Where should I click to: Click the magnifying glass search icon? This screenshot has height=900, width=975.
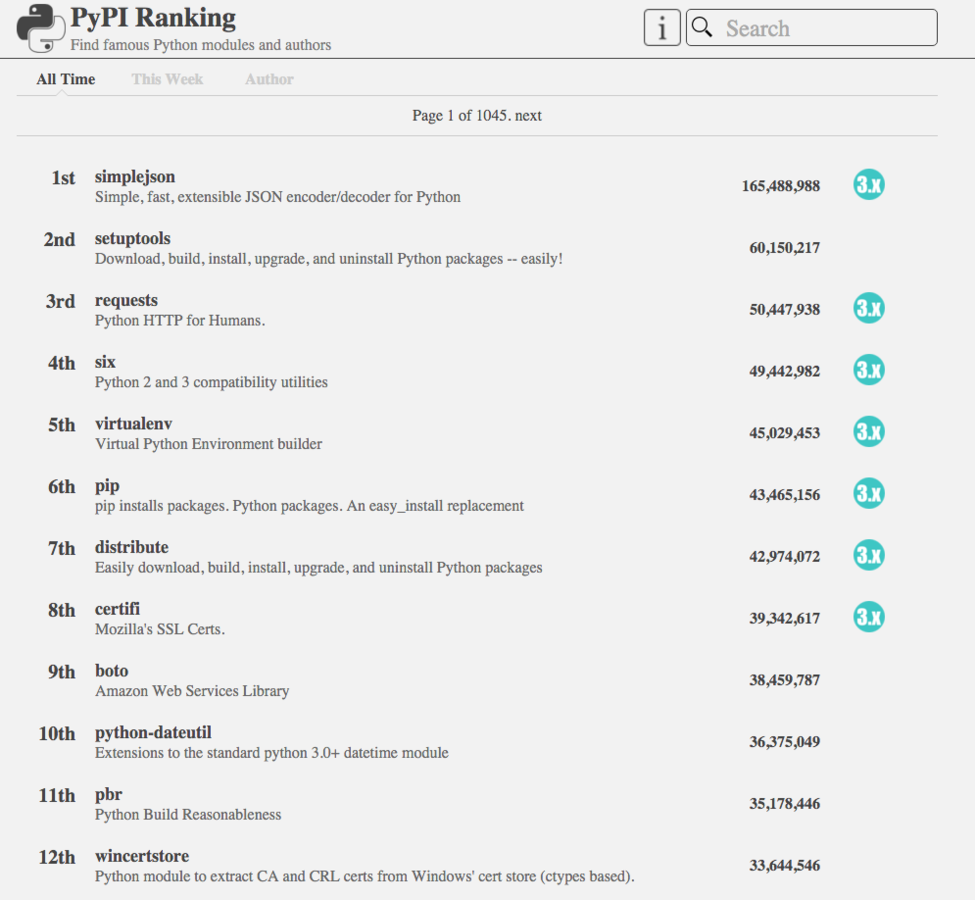click(x=702, y=27)
